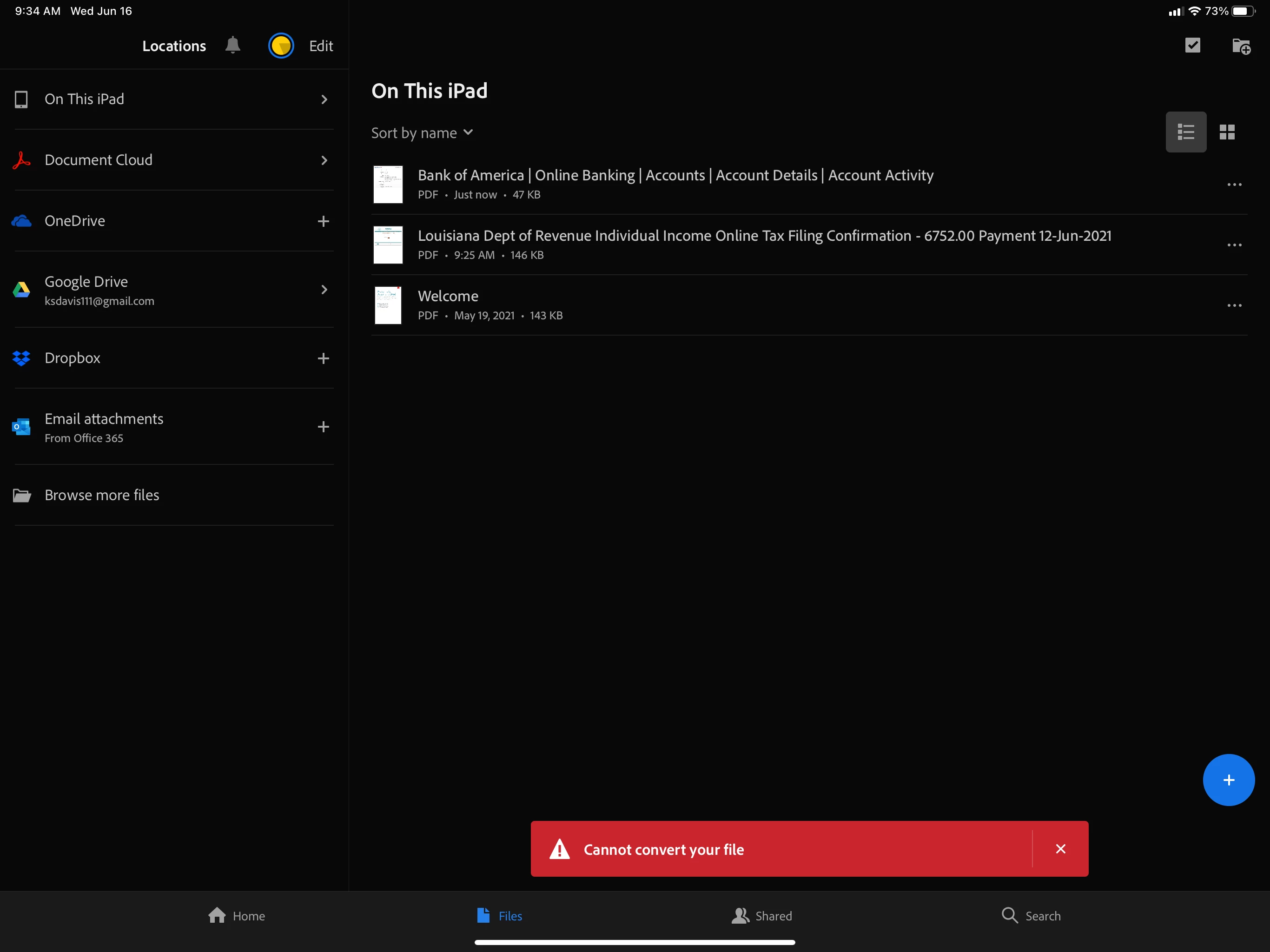Add Dropbox account with plus icon
Screen dimensions: 1270x952
point(323,358)
